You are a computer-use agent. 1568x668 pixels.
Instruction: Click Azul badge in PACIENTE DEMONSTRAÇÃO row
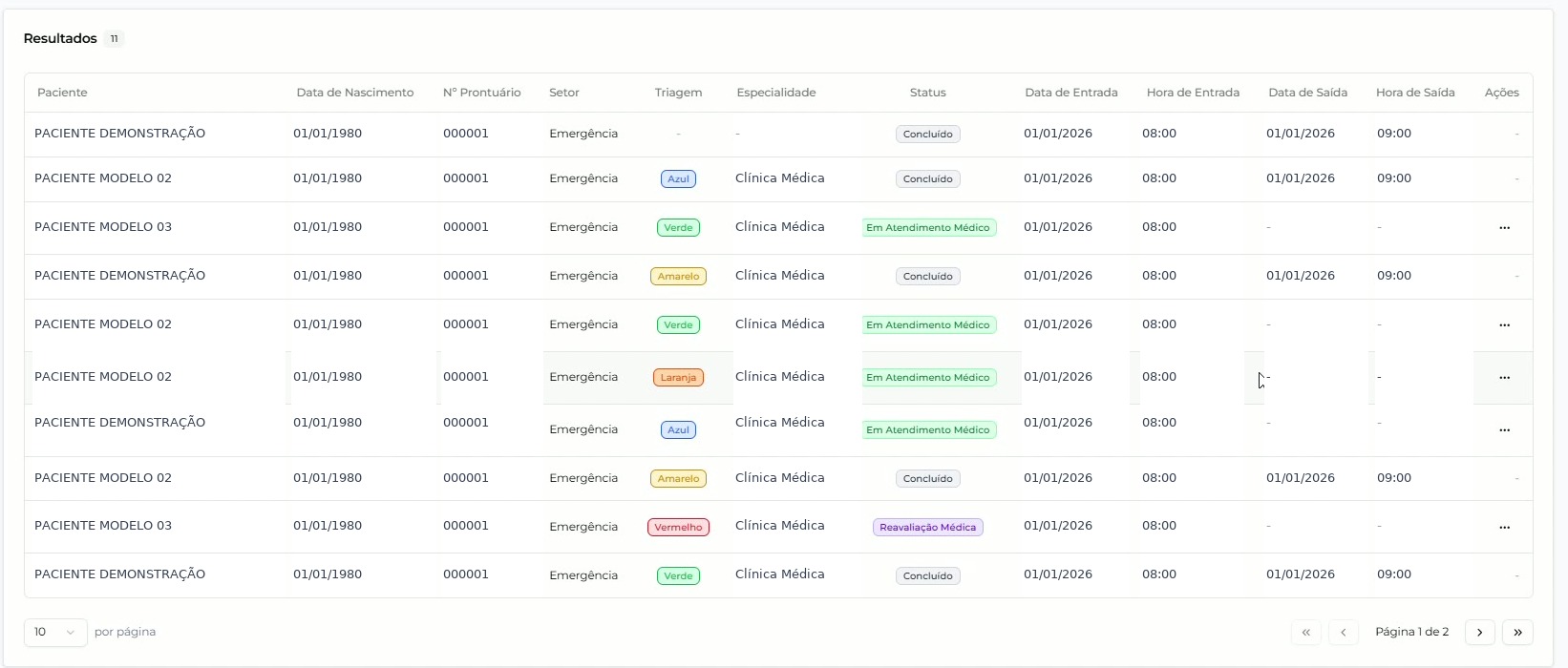(678, 430)
